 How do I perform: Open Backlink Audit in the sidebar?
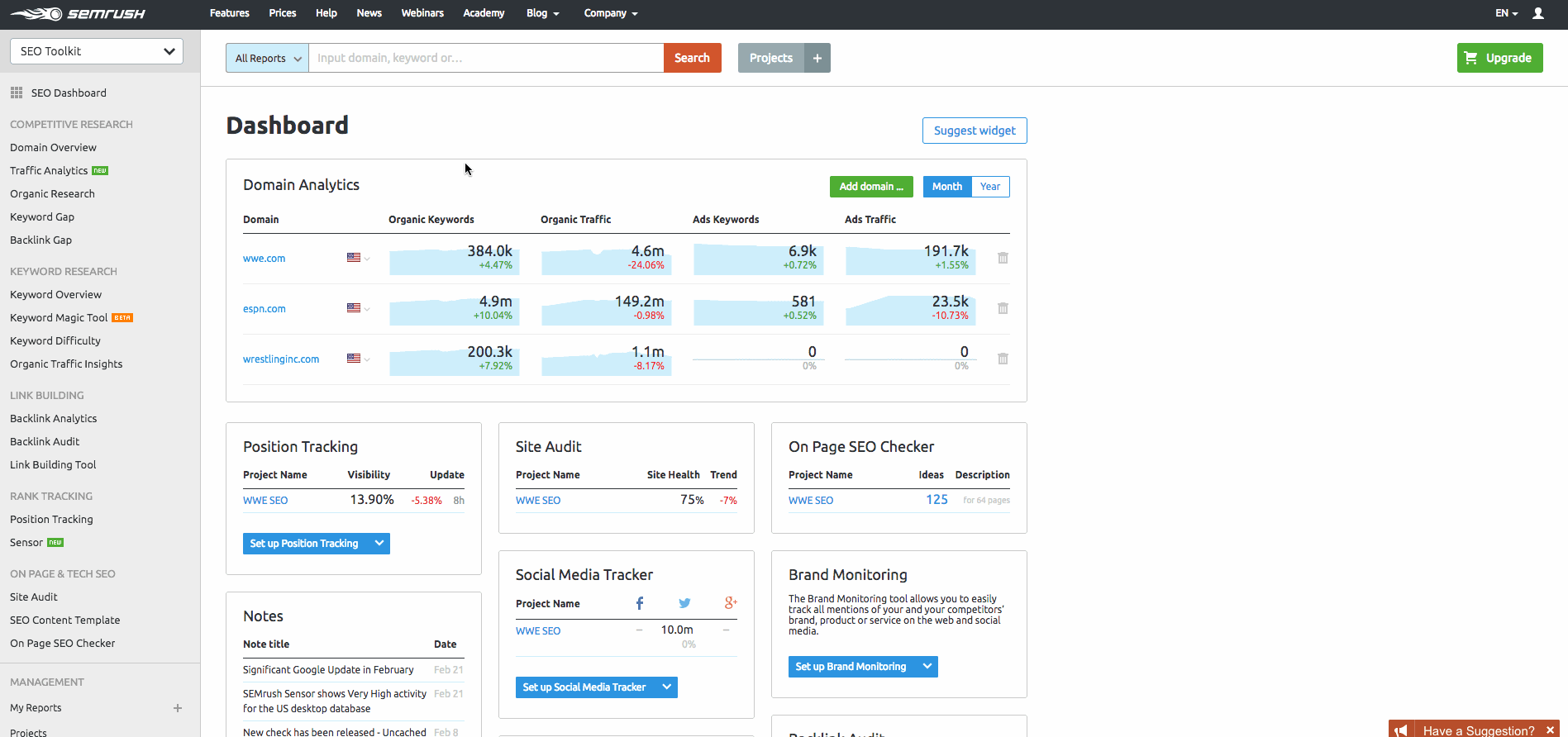pyautogui.click(x=45, y=442)
